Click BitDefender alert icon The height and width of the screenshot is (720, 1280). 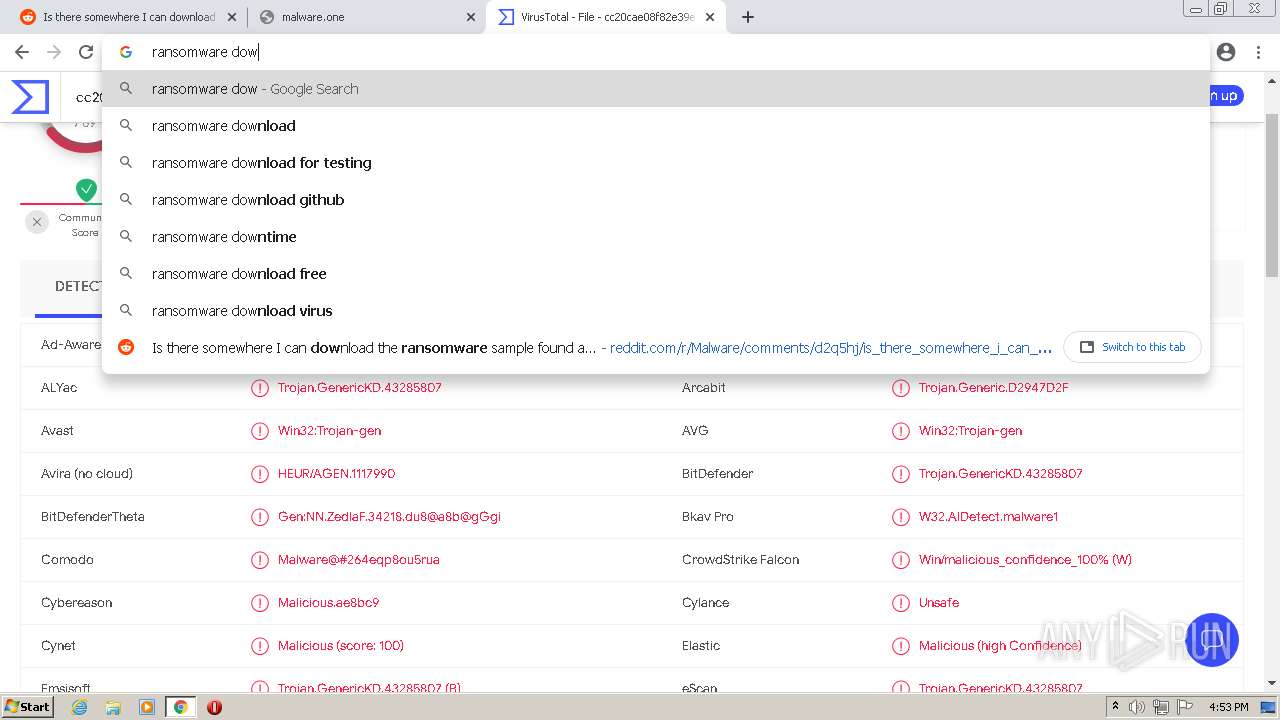901,474
